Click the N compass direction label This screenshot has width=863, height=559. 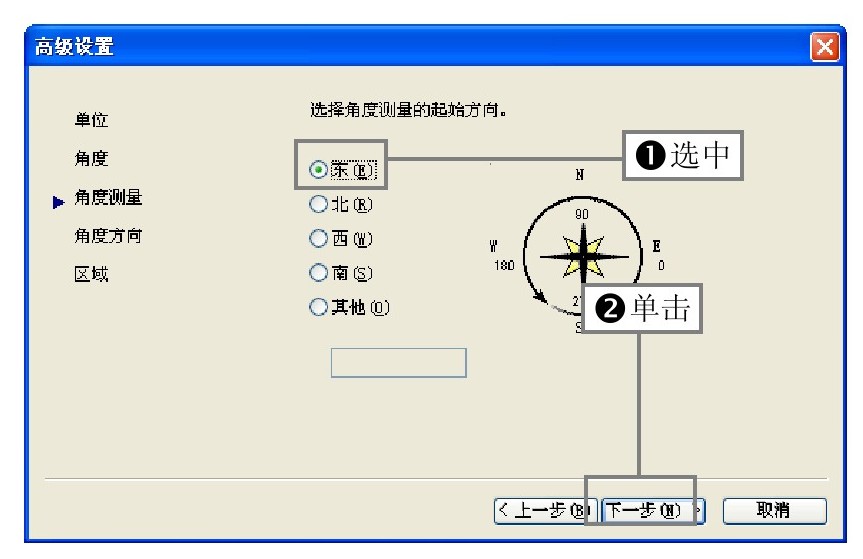pyautogui.click(x=580, y=175)
